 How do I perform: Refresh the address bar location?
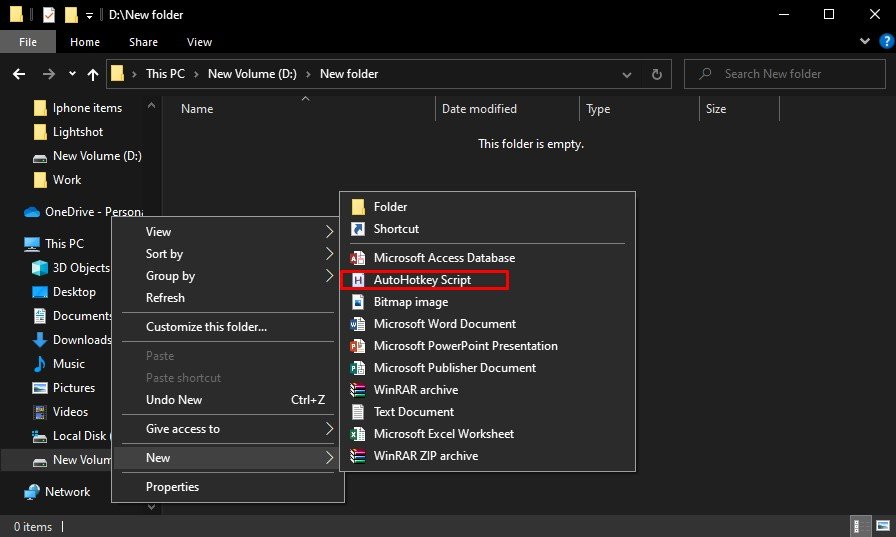coord(656,74)
